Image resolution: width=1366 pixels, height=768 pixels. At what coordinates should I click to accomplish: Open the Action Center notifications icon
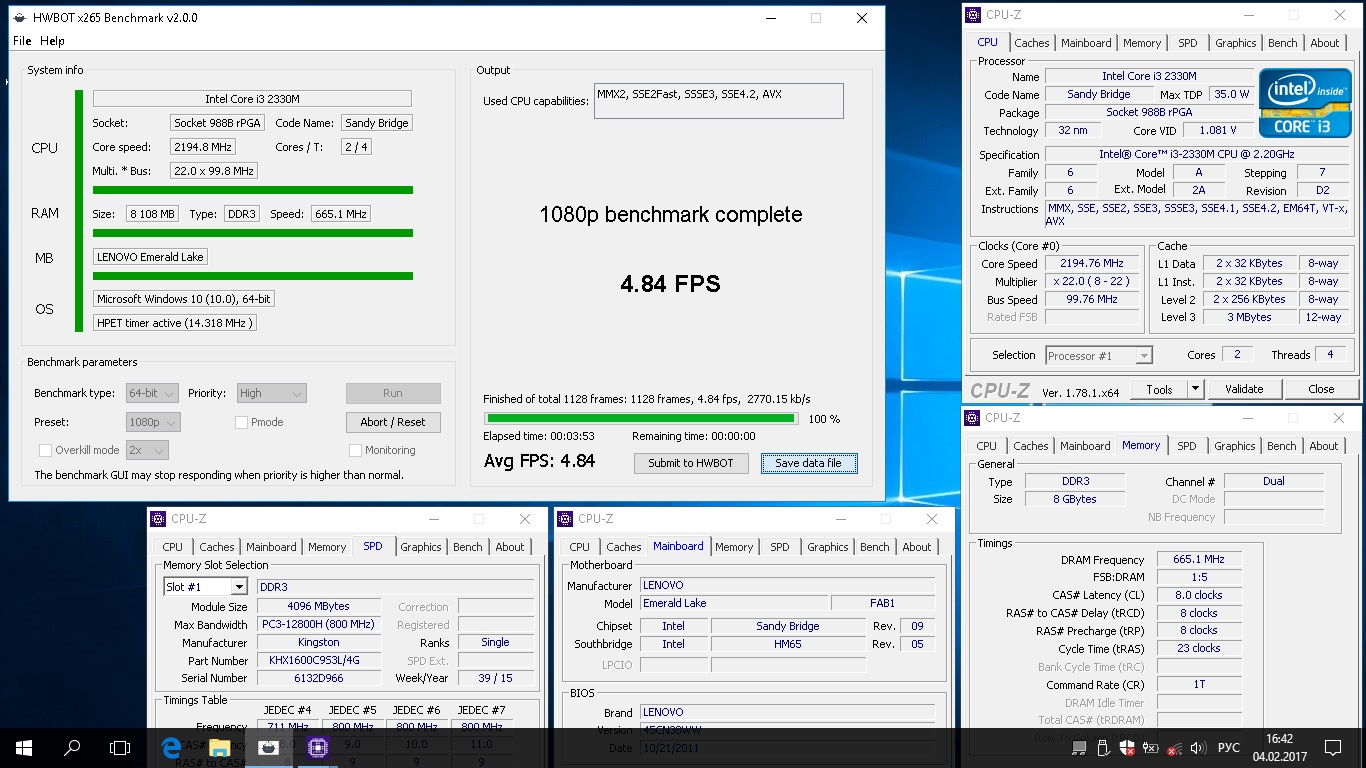click(x=1333, y=747)
